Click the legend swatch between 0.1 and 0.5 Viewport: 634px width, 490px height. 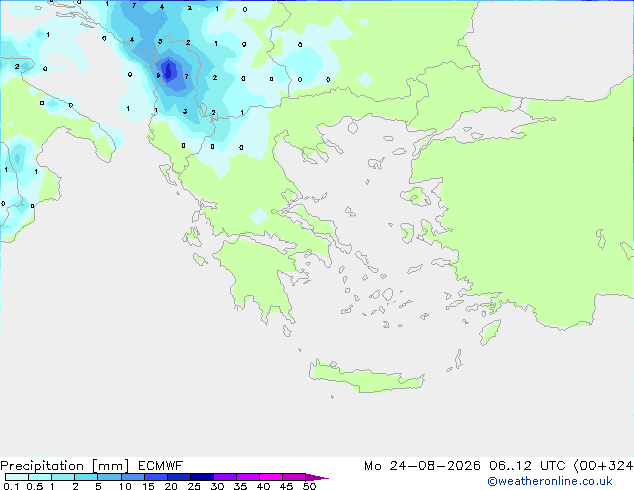tap(17, 477)
